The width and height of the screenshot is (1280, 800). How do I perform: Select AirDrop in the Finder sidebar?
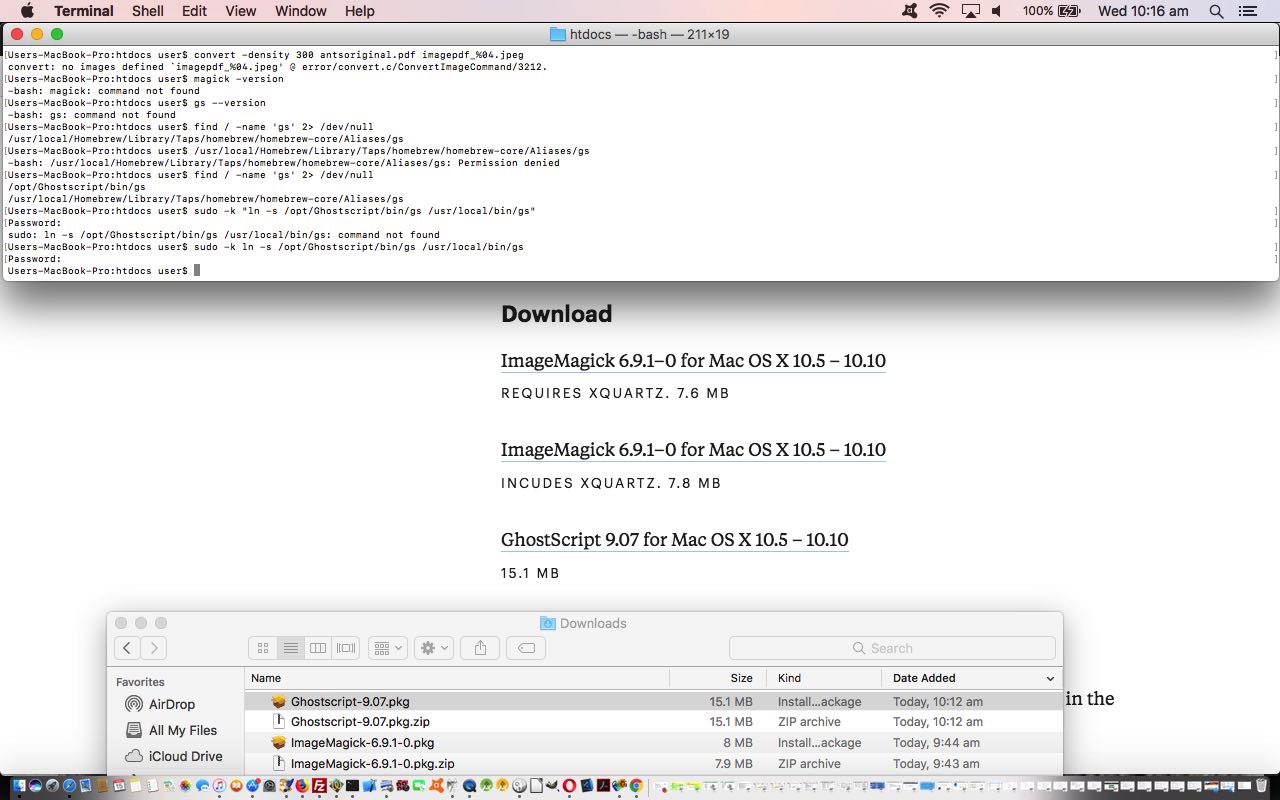coord(160,704)
